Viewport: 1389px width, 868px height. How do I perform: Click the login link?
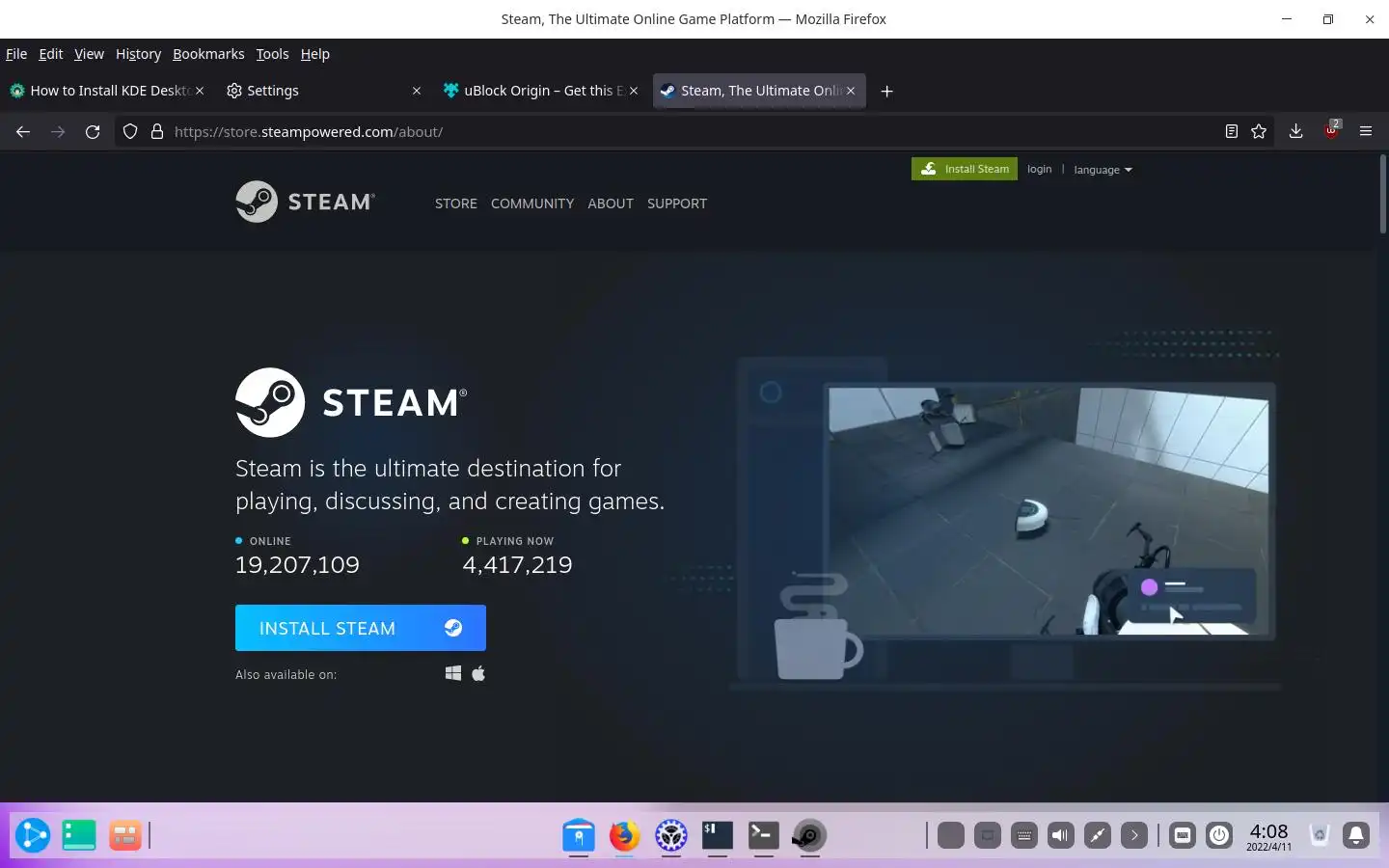coord(1039,169)
